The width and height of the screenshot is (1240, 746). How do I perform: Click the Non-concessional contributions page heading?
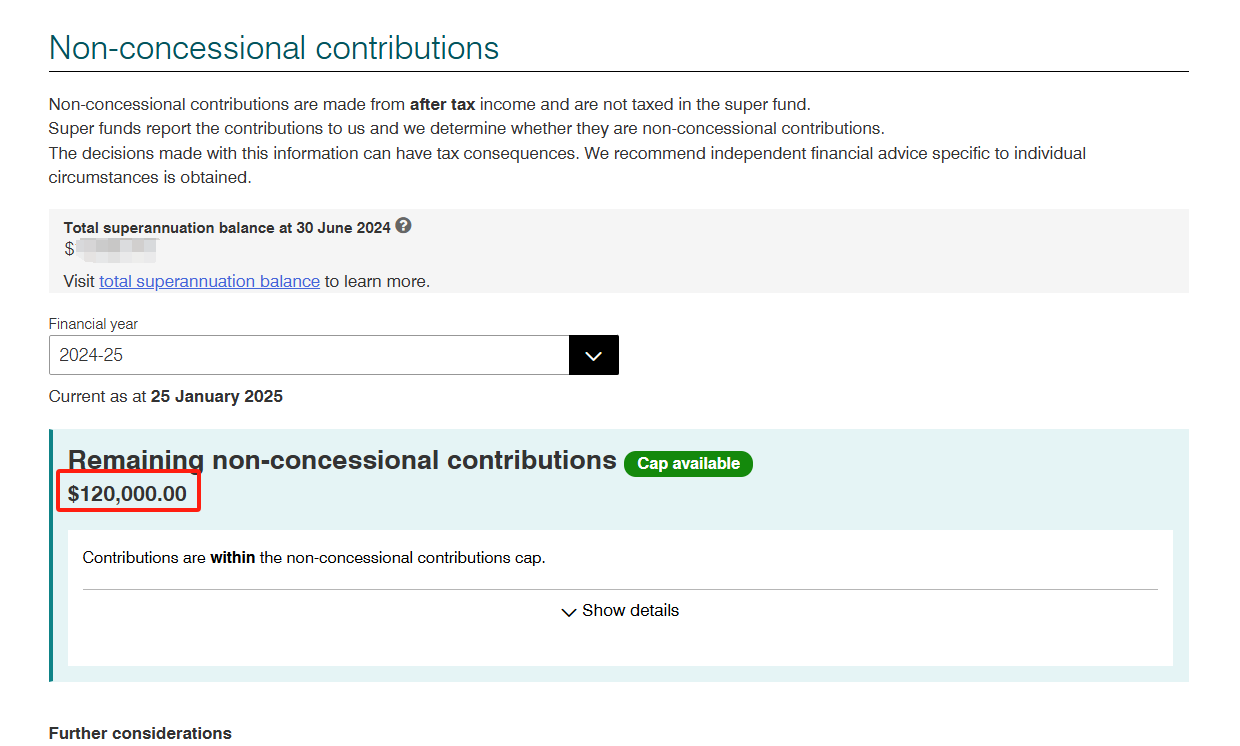click(274, 47)
